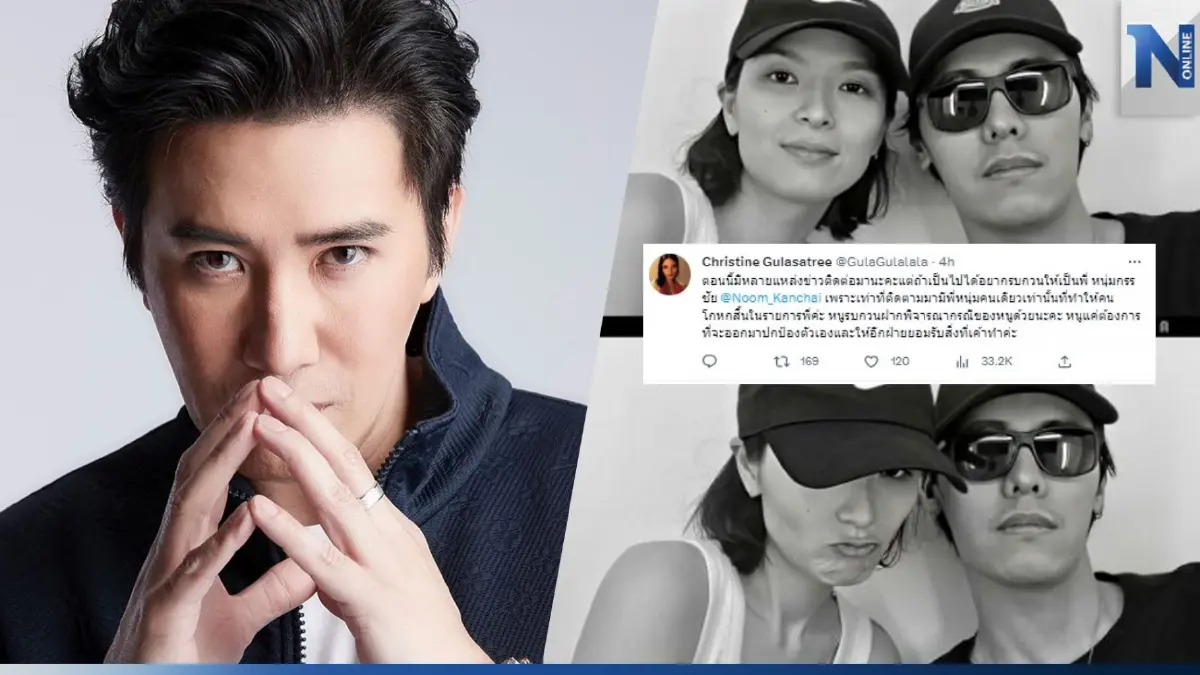Open the three-dot more menu on tweet
The width and height of the screenshot is (1200, 675).
click(x=1134, y=261)
